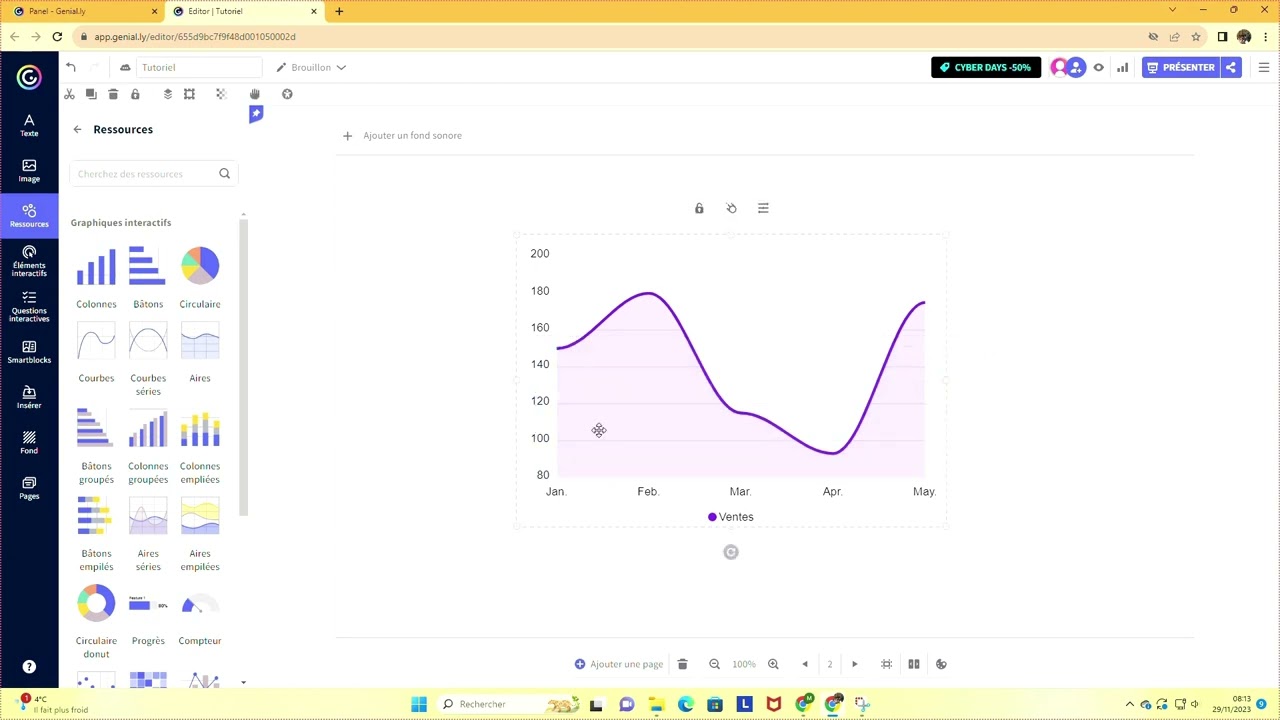Click the rotate handle below chart
Image resolution: width=1280 pixels, height=720 pixels.
[731, 552]
